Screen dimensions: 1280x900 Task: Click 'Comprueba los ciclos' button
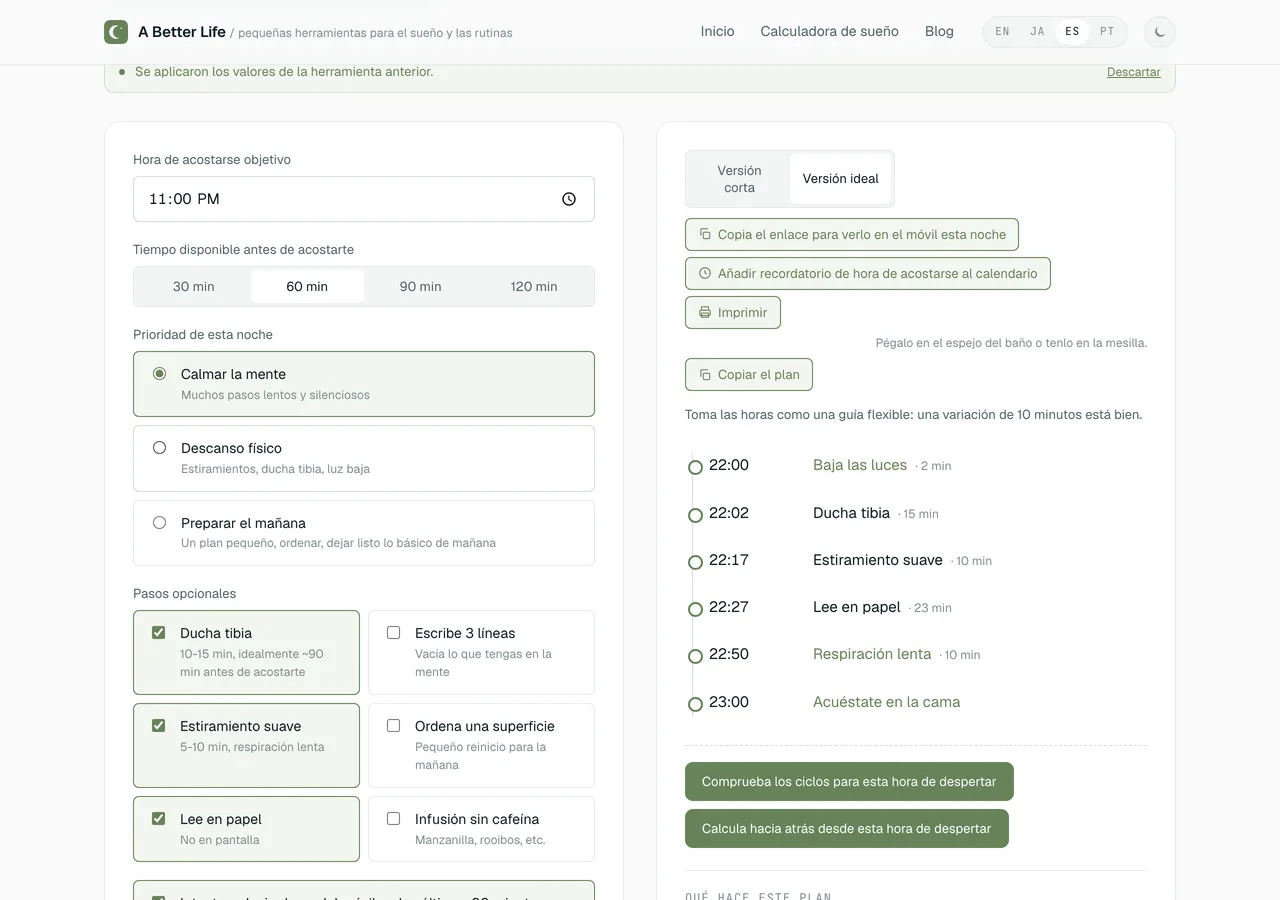pyautogui.click(x=849, y=782)
